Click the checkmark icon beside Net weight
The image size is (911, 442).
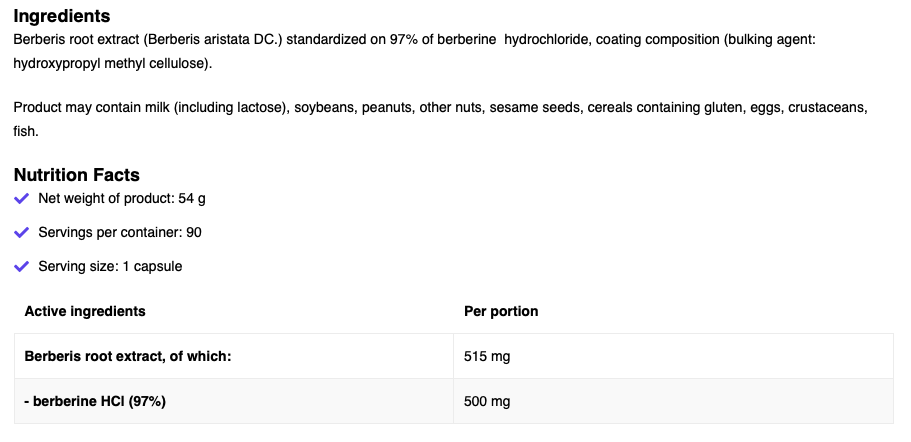(22, 198)
